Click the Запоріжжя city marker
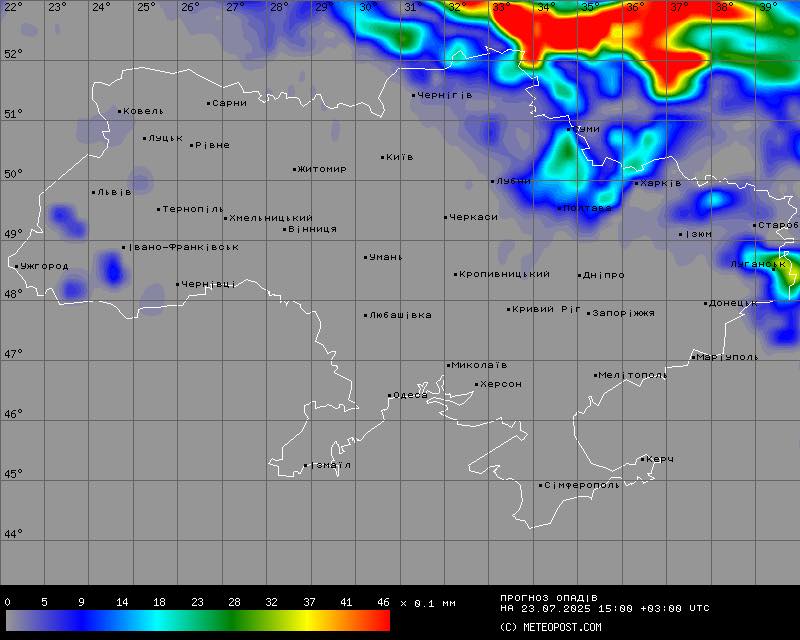Screen dimensions: 800x640 click(x=589, y=313)
